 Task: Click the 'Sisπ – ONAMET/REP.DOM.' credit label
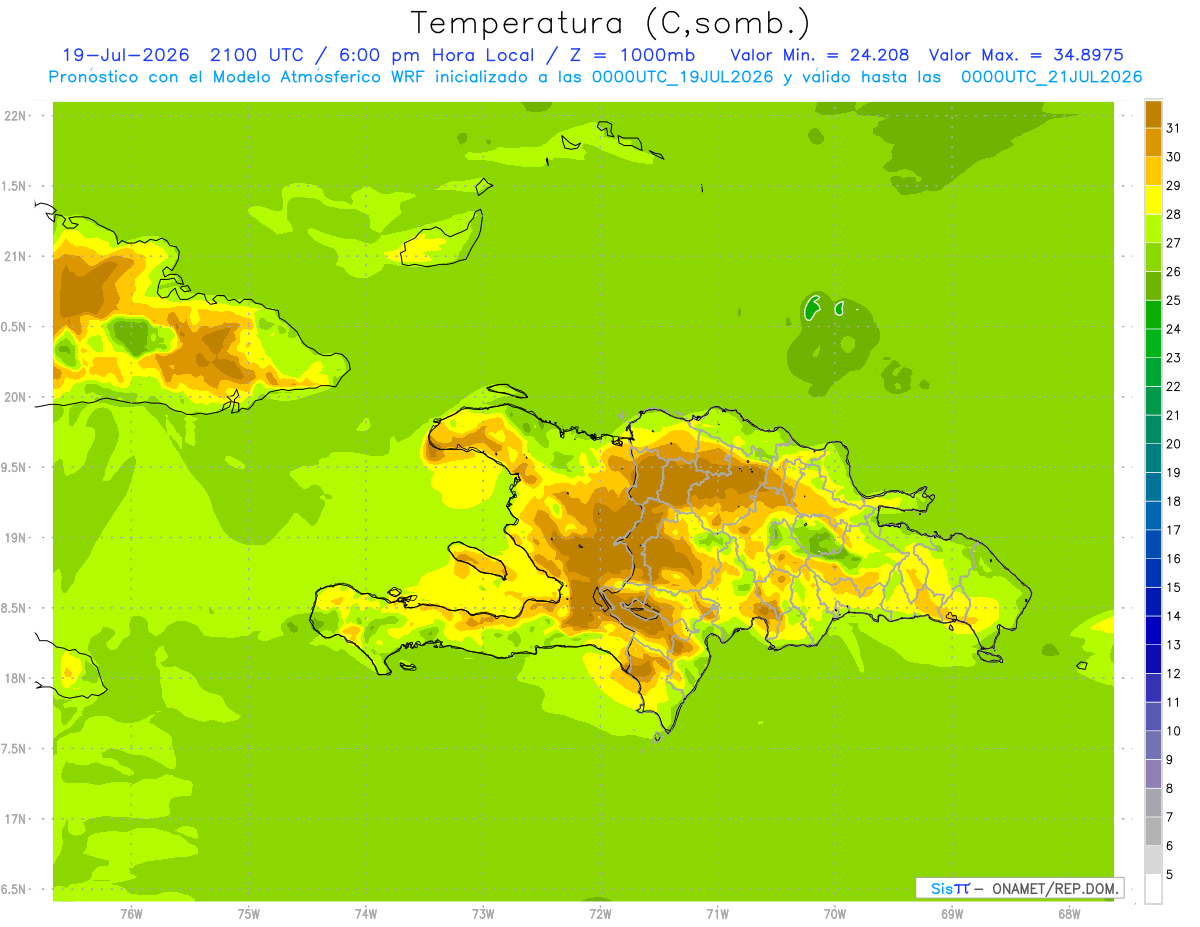tap(1020, 888)
